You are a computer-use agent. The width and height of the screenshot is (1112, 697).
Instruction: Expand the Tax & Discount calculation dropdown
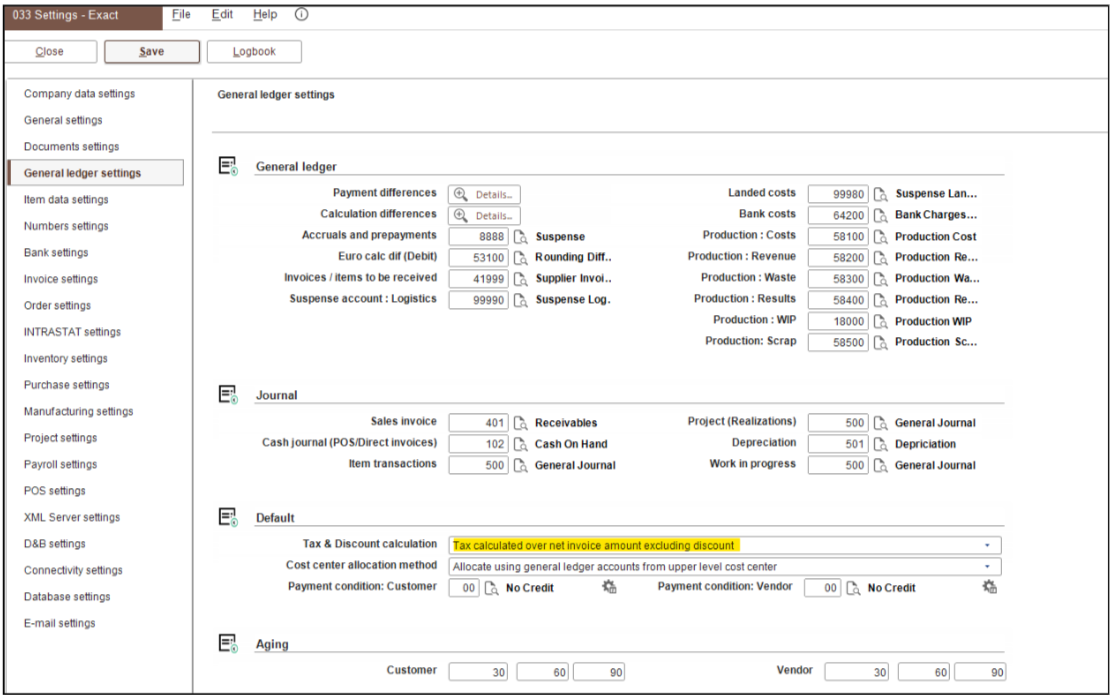coord(988,546)
